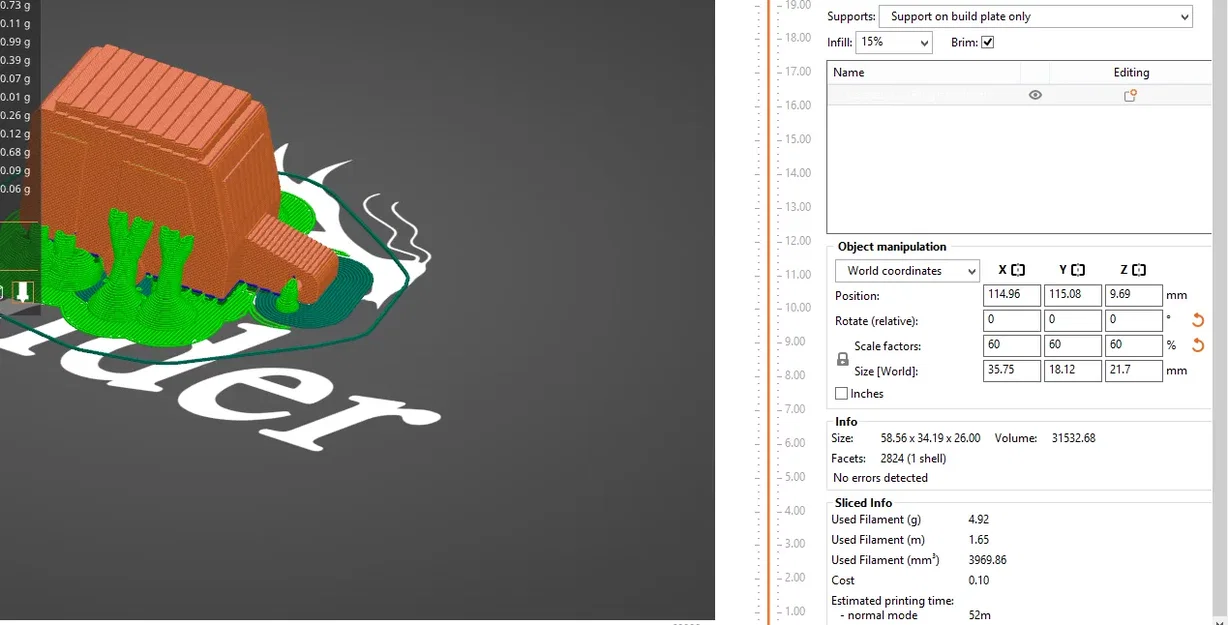Click the Rotate X input field

point(1012,321)
